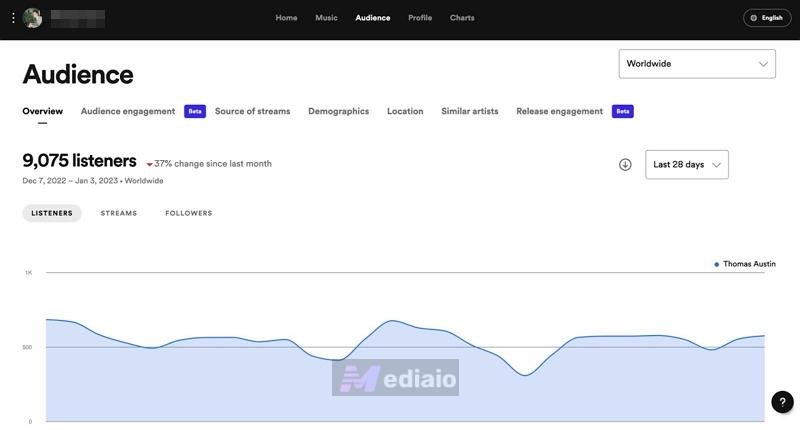Click the globe English language button
This screenshot has width=800, height=430.
pyautogui.click(x=767, y=18)
